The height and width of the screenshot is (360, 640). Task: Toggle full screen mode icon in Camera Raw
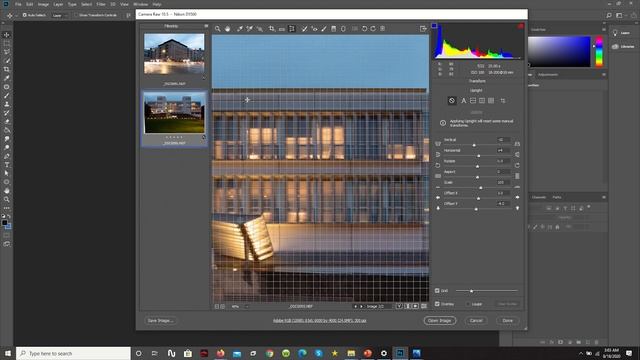click(x=423, y=29)
